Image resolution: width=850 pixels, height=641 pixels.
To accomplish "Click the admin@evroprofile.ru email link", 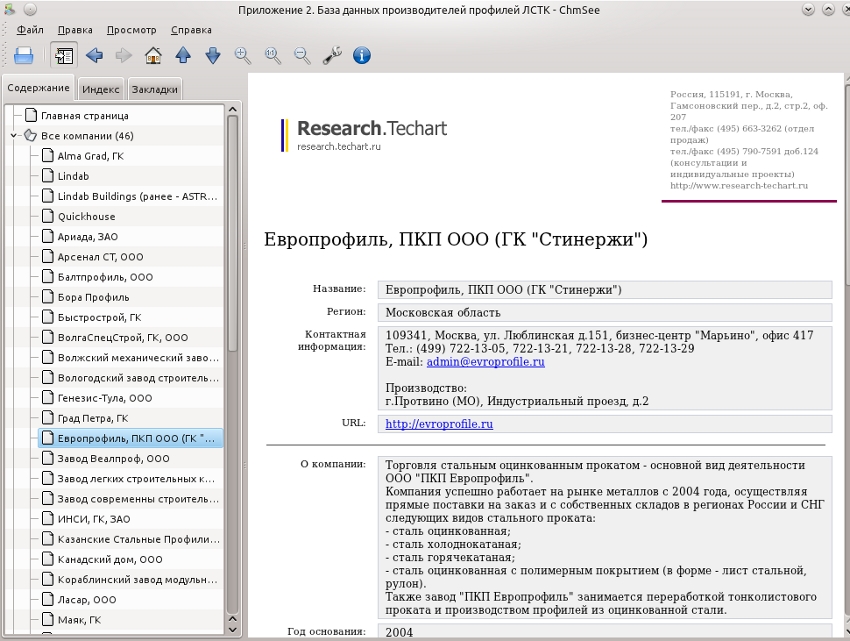I will 485,362.
